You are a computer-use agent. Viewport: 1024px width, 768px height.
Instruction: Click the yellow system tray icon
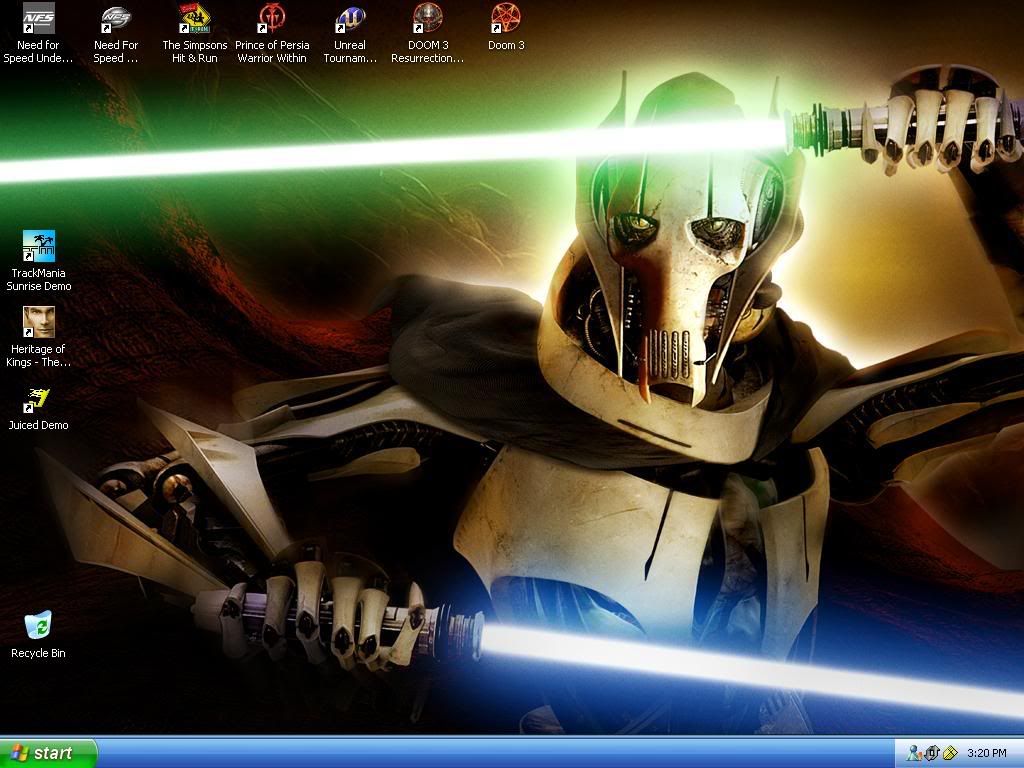pos(949,753)
